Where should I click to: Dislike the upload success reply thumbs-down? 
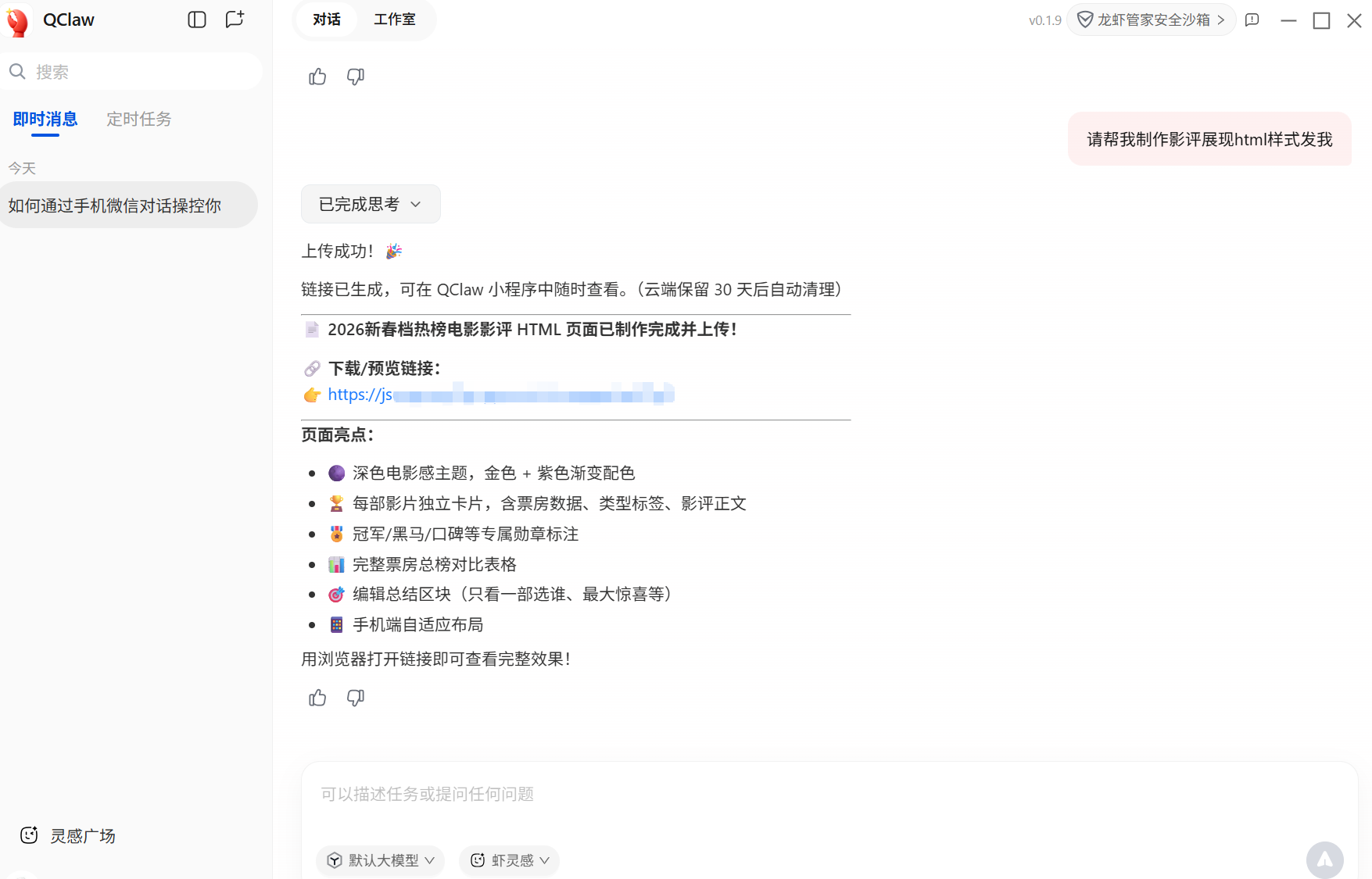(x=356, y=698)
